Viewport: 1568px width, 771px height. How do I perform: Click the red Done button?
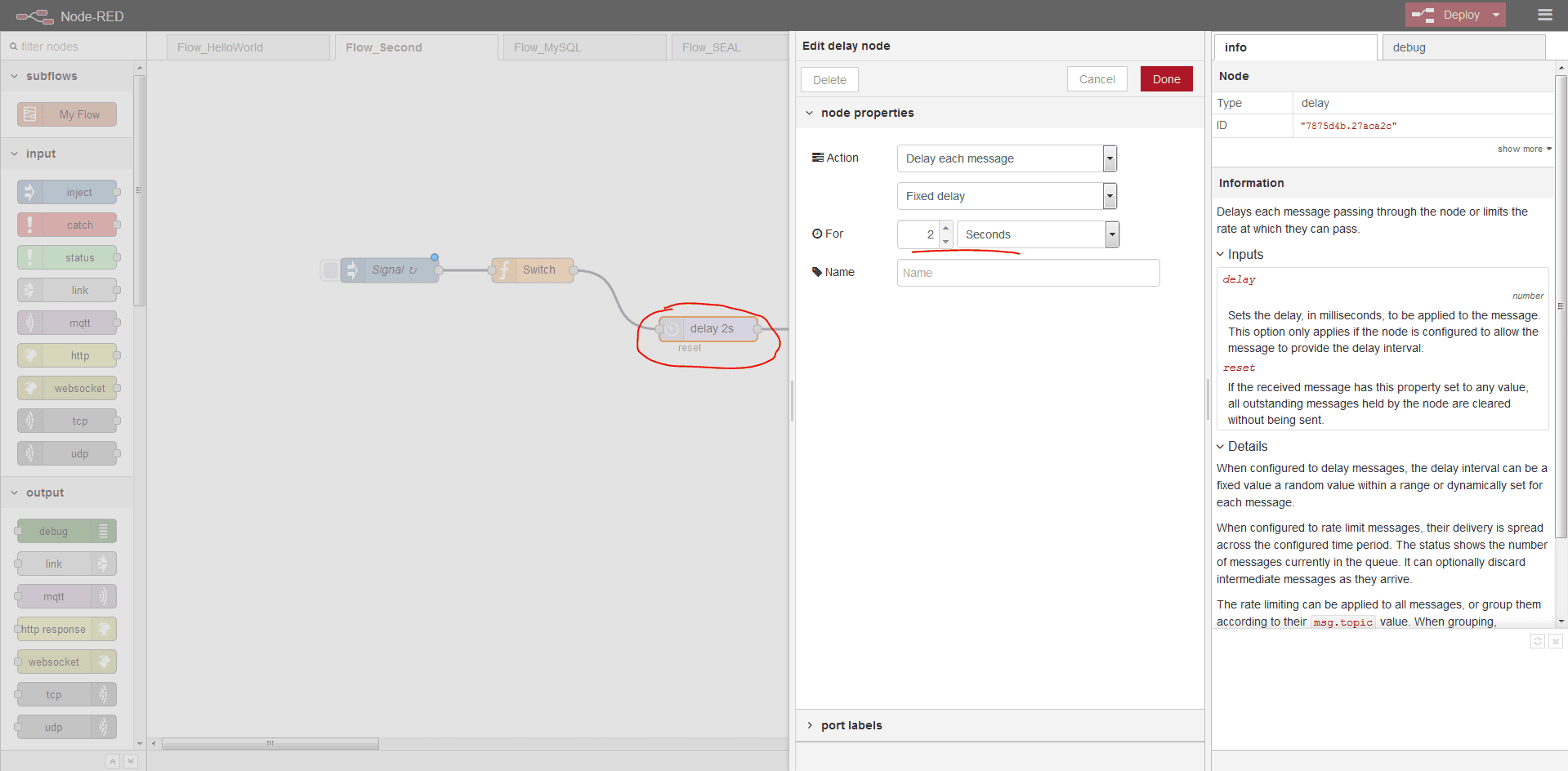1166,79
